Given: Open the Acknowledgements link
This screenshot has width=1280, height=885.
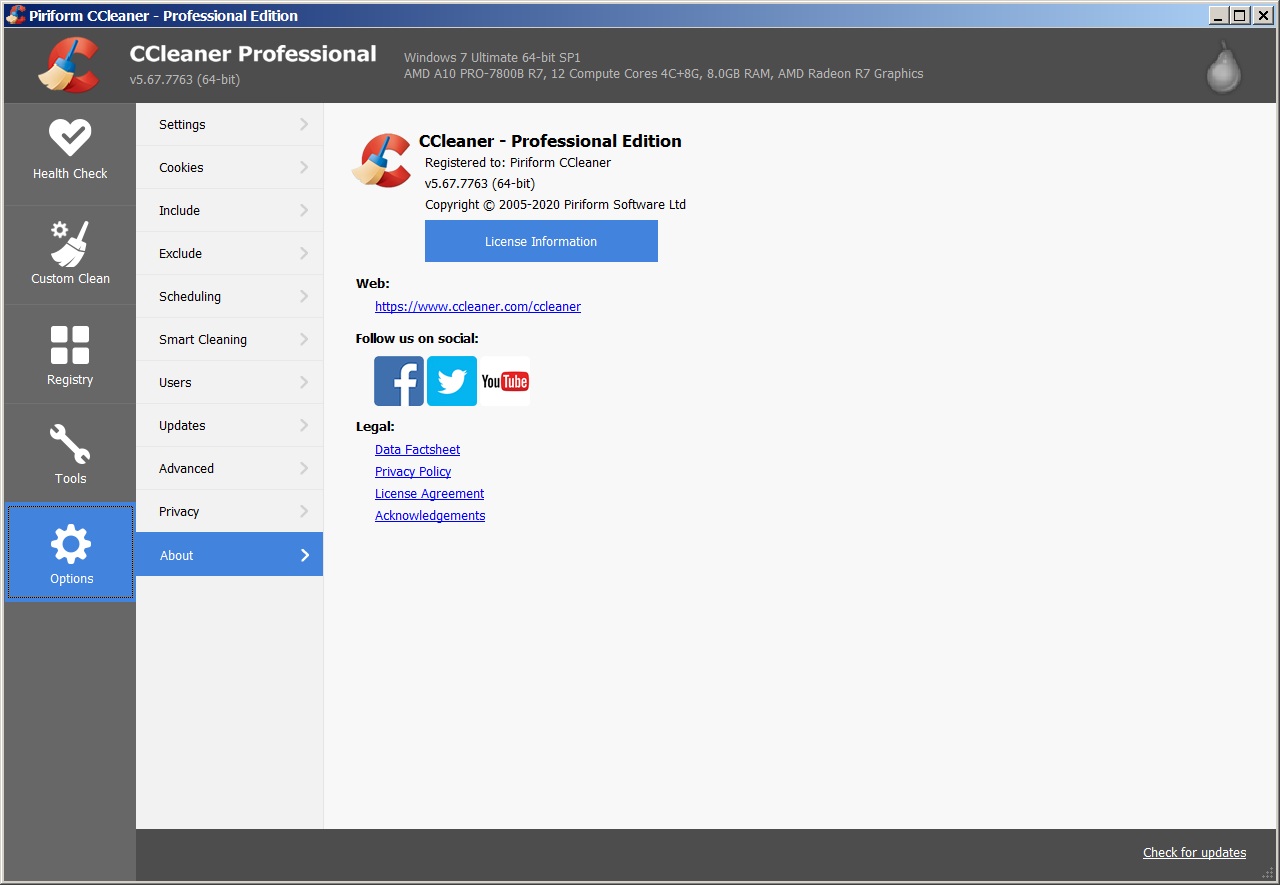Looking at the screenshot, I should (x=430, y=516).
